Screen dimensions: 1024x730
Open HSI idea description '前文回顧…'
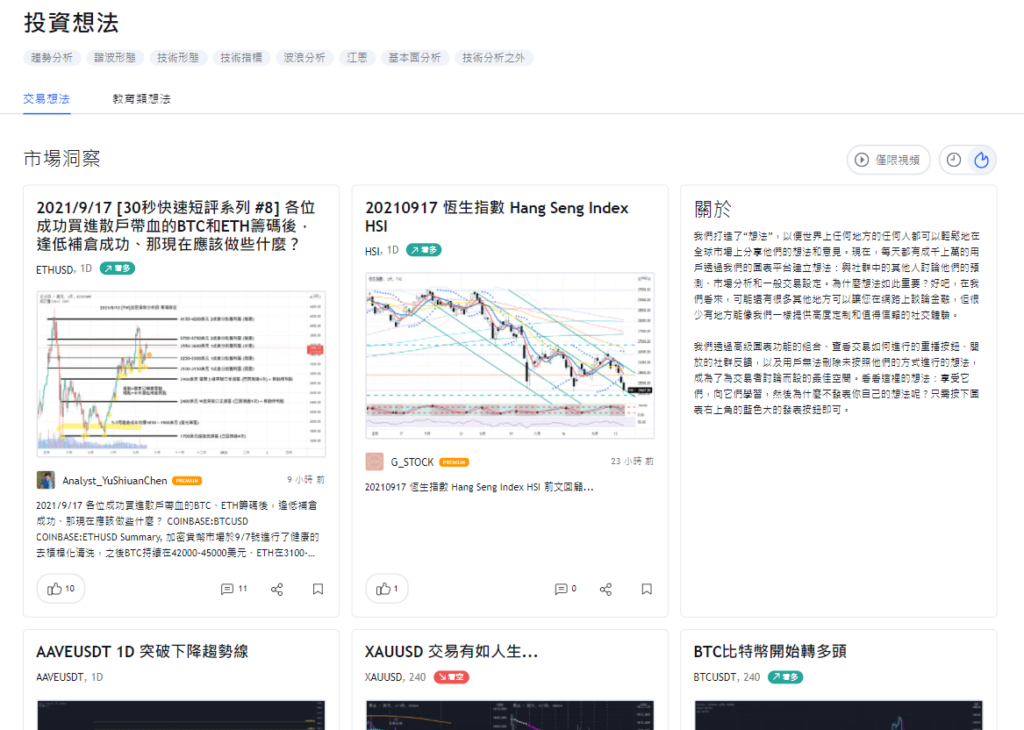click(479, 487)
